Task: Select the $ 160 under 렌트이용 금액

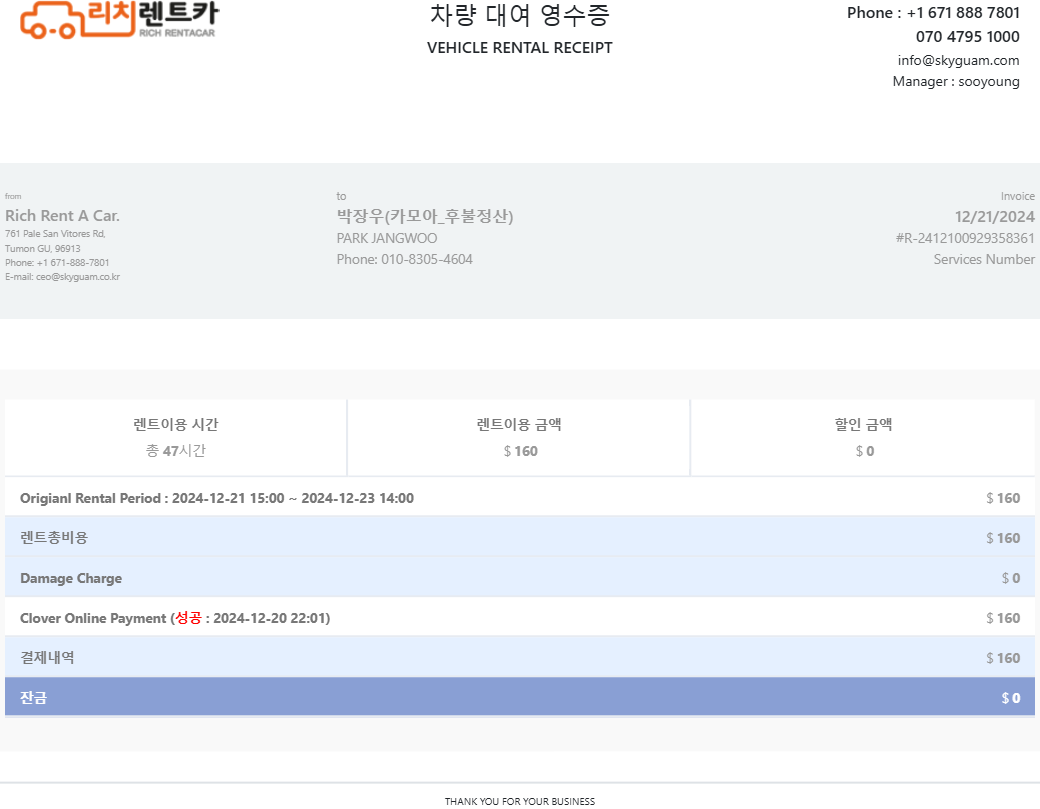Action: tap(520, 451)
